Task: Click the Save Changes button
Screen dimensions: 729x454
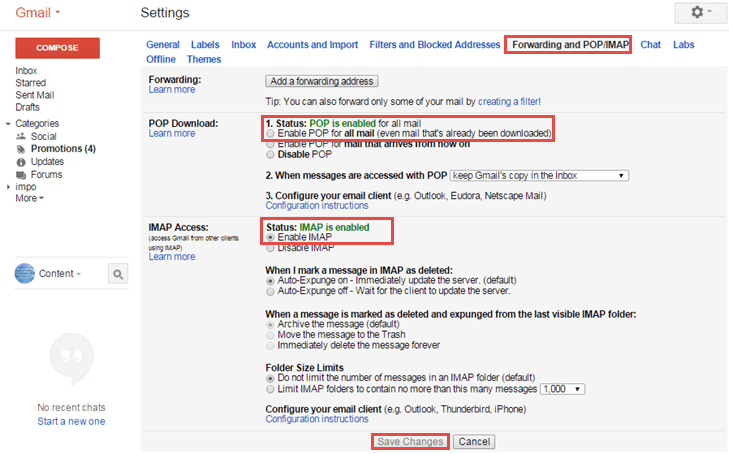Action: click(x=410, y=441)
